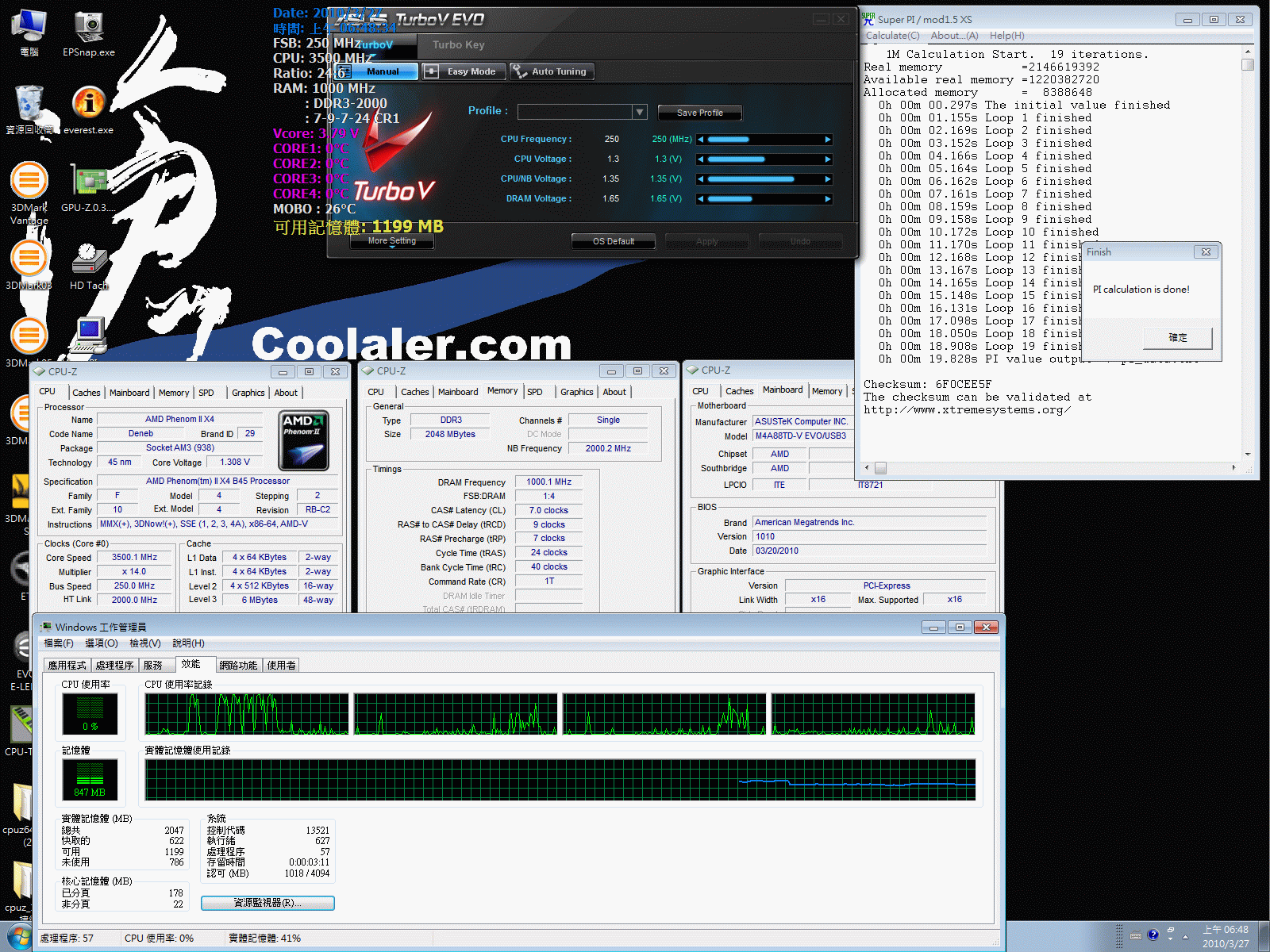Open the Profile dropdown in TurboV
Viewport: 1270px width, 952px height.
640,112
